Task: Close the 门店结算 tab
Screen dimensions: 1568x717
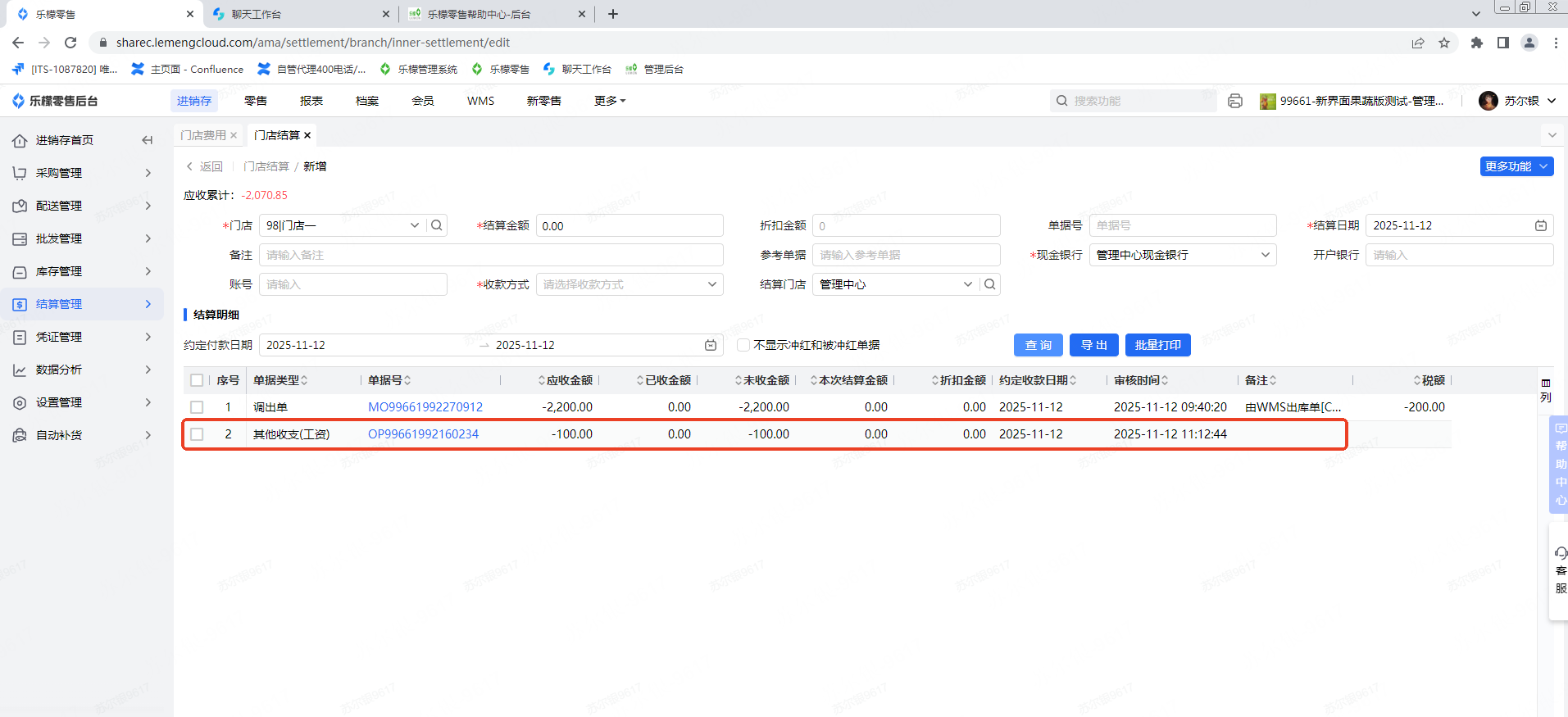Action: coord(307,135)
